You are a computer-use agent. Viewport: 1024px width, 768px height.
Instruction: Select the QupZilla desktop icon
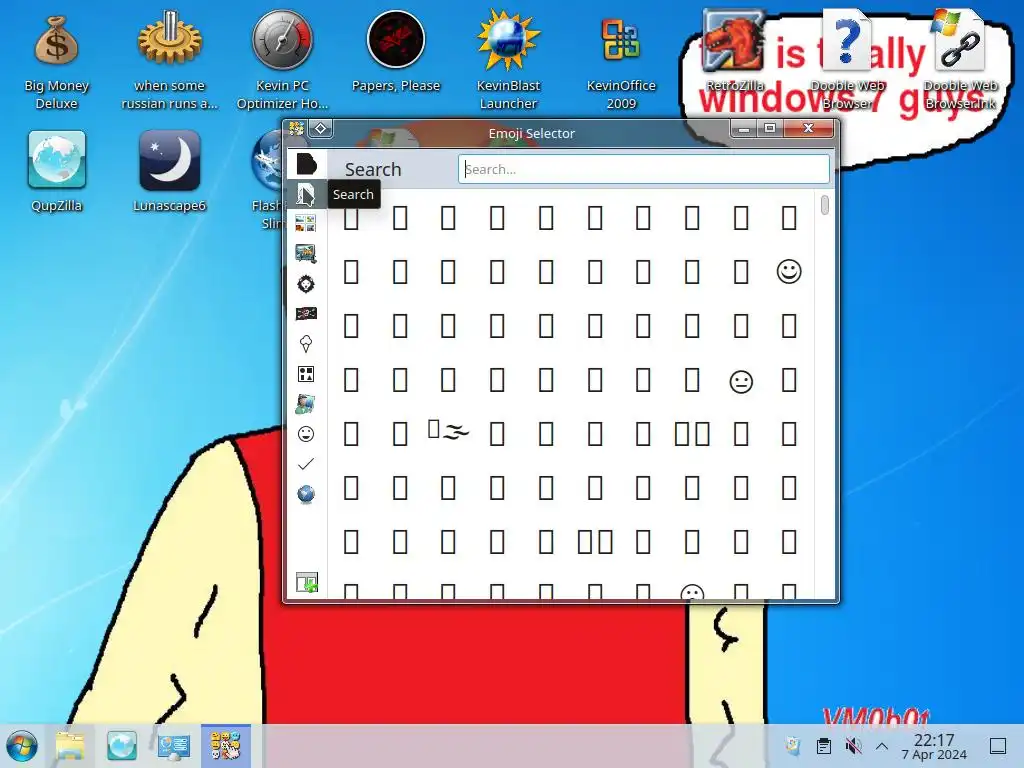pos(57,171)
